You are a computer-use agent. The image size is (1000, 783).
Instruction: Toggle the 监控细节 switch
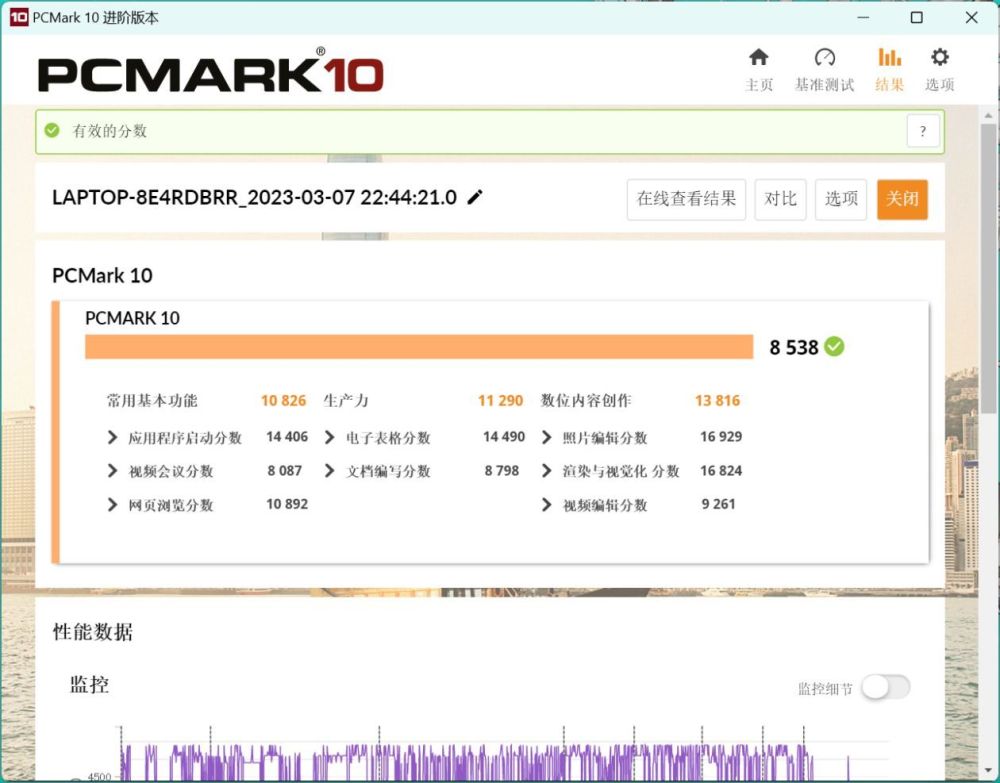click(885, 687)
